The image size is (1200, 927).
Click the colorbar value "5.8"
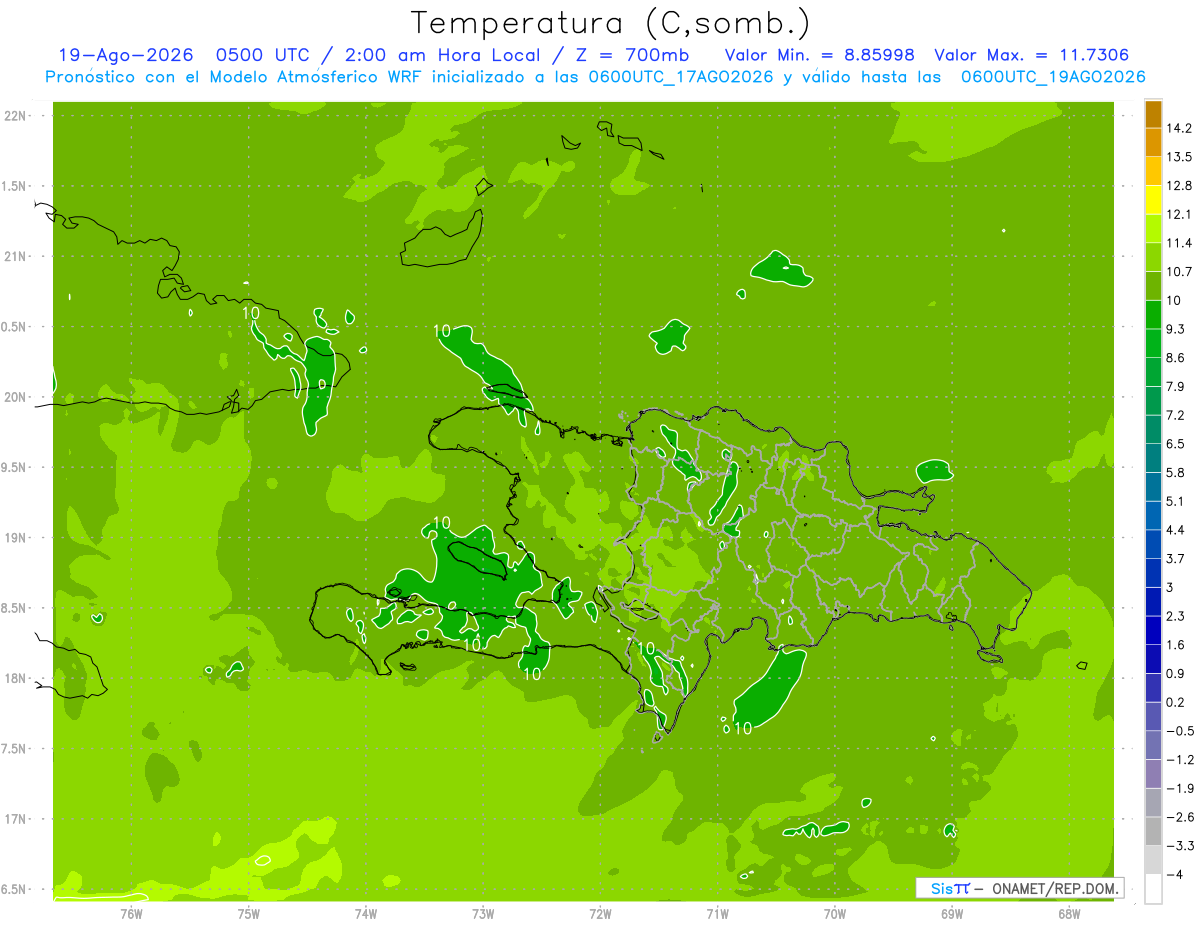pyautogui.click(x=1176, y=472)
